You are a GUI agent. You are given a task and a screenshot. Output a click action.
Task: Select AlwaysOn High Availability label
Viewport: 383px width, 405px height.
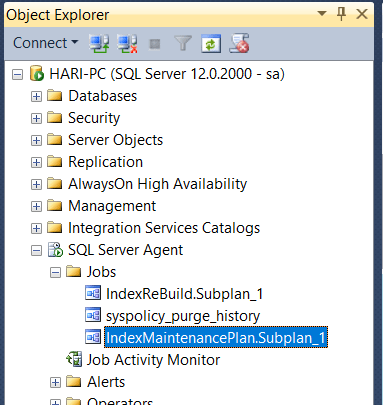tap(157, 184)
